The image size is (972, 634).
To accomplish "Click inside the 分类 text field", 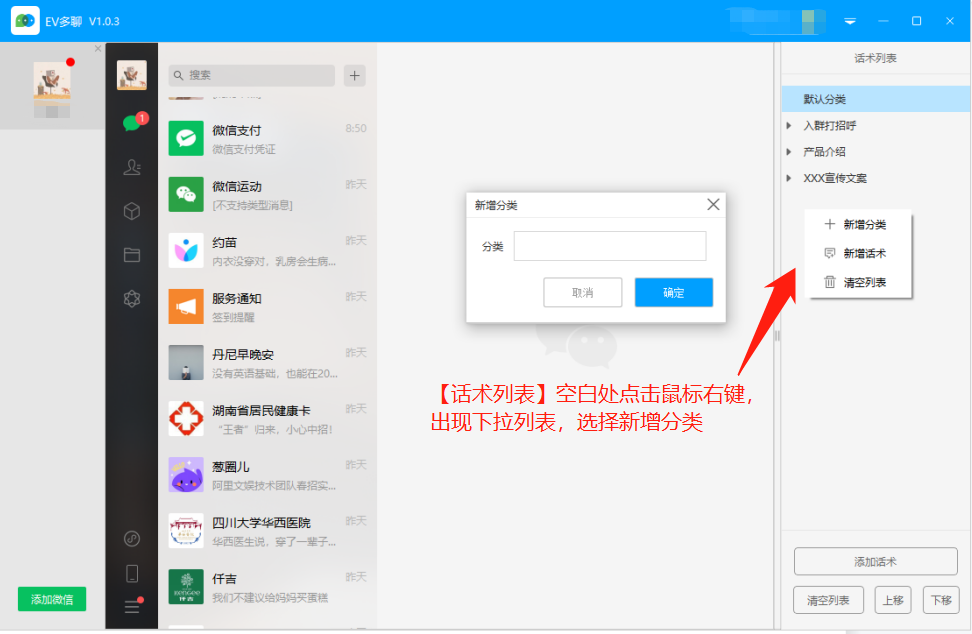I will 609,245.
